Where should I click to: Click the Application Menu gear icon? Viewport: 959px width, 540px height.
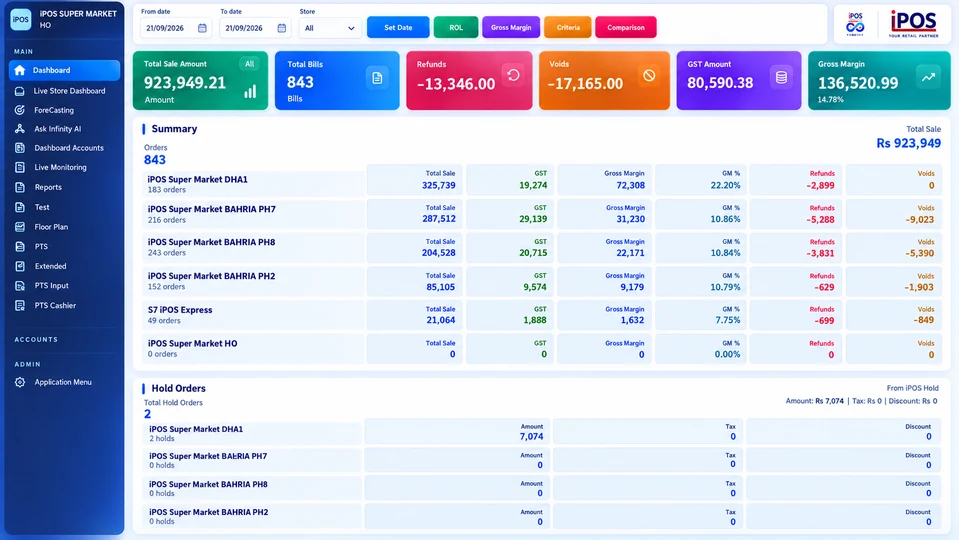(20, 382)
